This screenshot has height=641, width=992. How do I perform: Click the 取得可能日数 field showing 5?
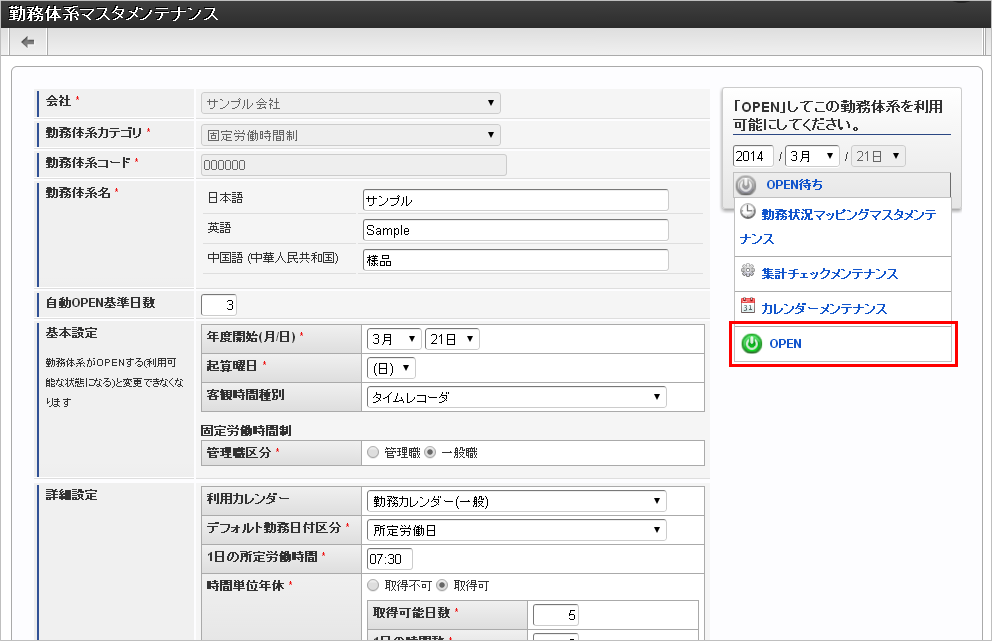click(x=555, y=614)
